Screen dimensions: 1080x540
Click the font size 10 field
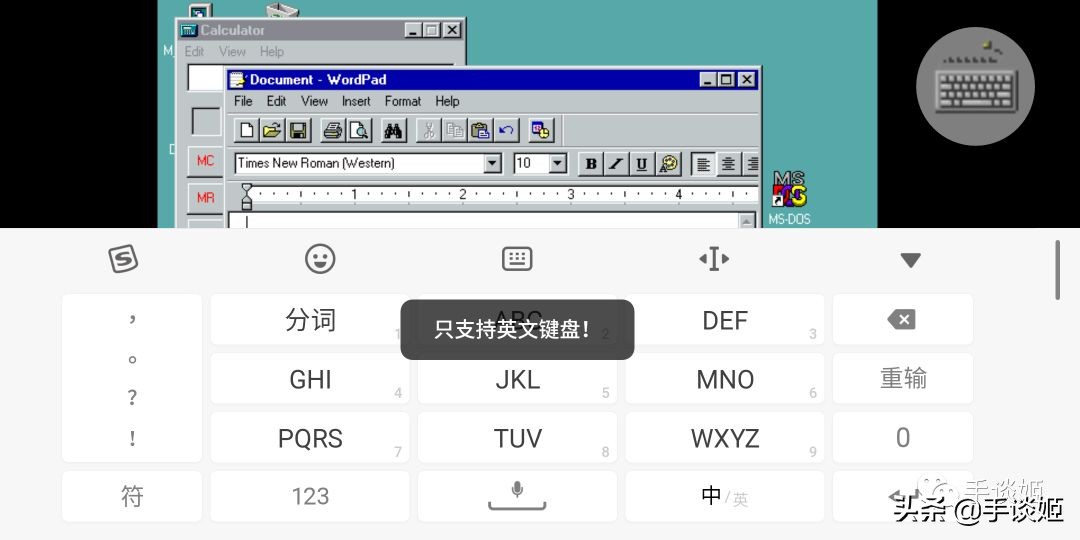coord(531,163)
